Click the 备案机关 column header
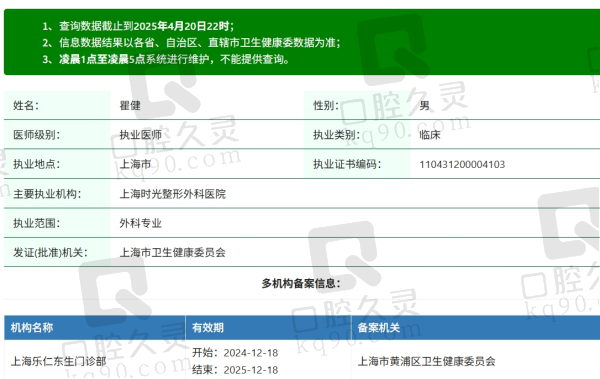This screenshot has width=600, height=379. pyautogui.click(x=379, y=328)
